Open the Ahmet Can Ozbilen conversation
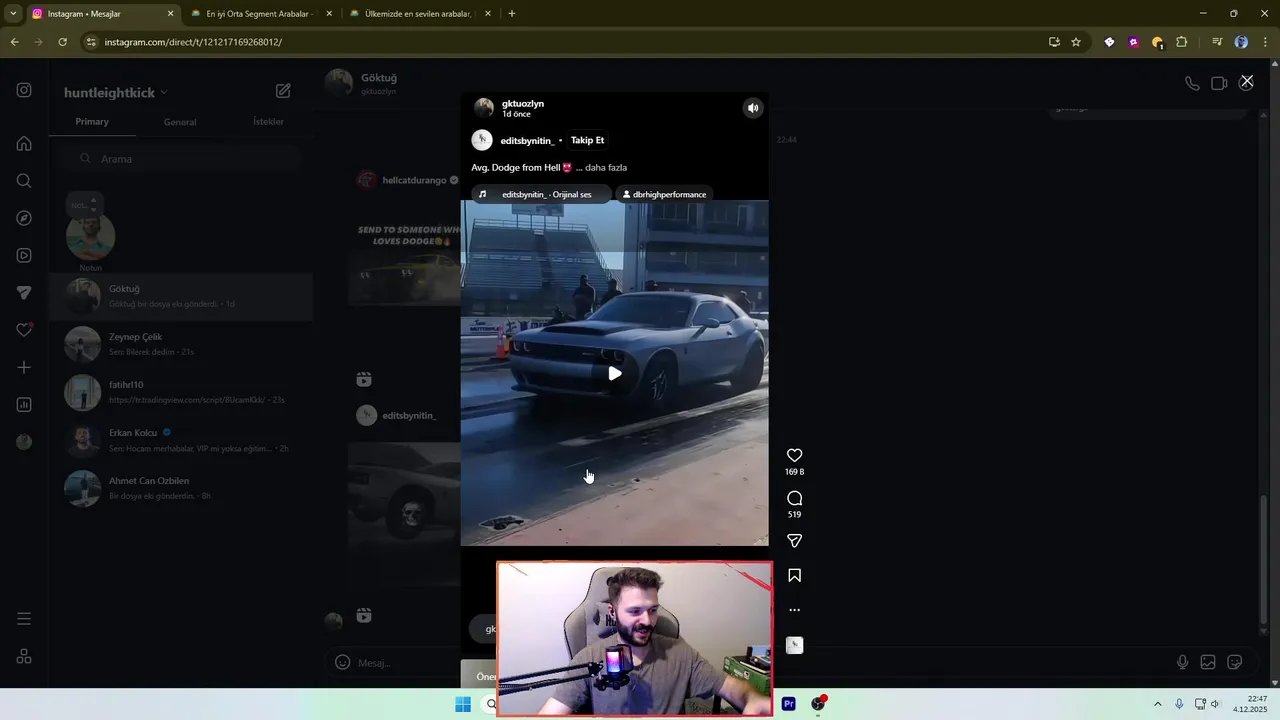Image resolution: width=1280 pixels, height=720 pixels. (180, 488)
